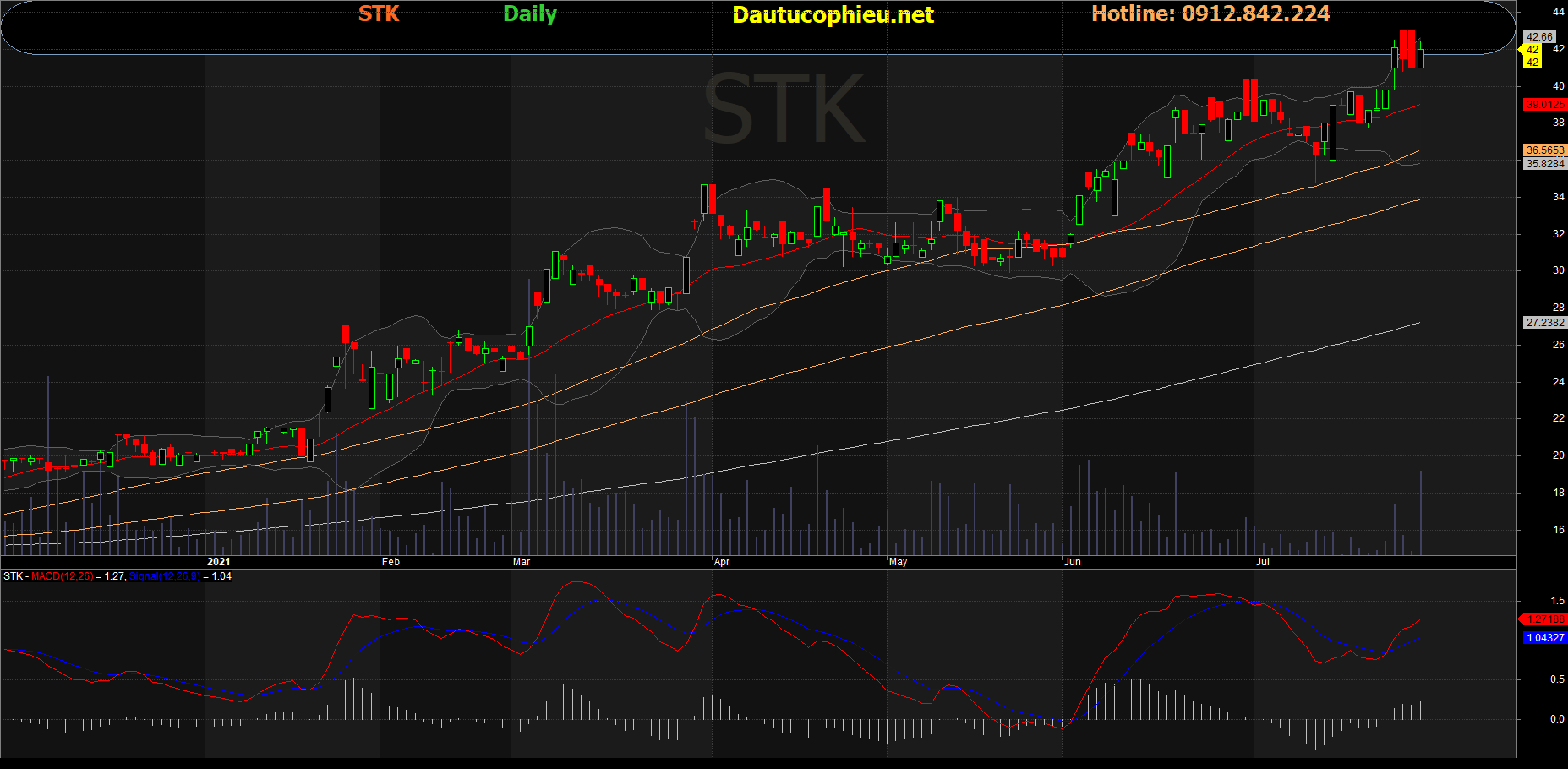Click the yellow current price marker 42
The height and width of the screenshot is (769, 1568).
click(1532, 56)
